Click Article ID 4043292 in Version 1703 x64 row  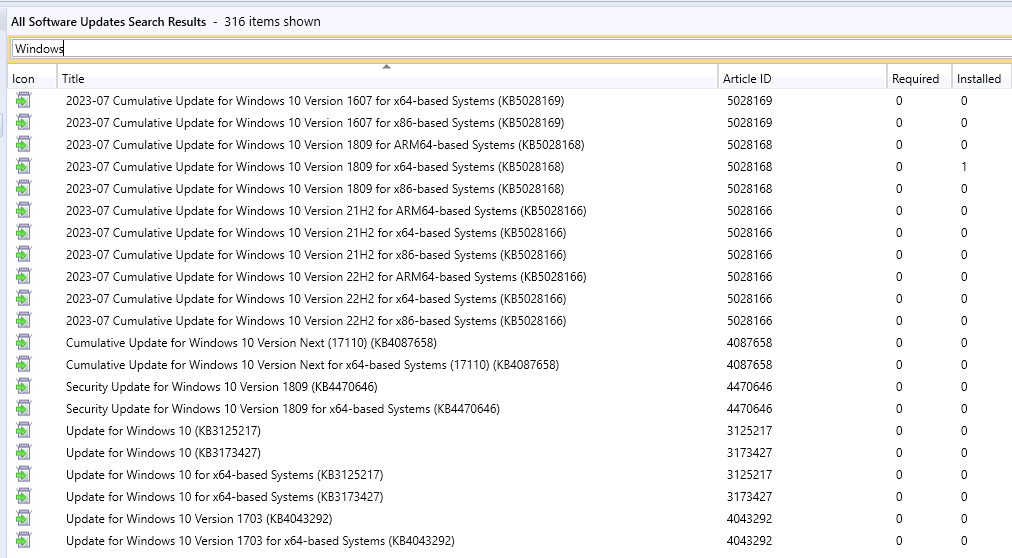(x=749, y=541)
